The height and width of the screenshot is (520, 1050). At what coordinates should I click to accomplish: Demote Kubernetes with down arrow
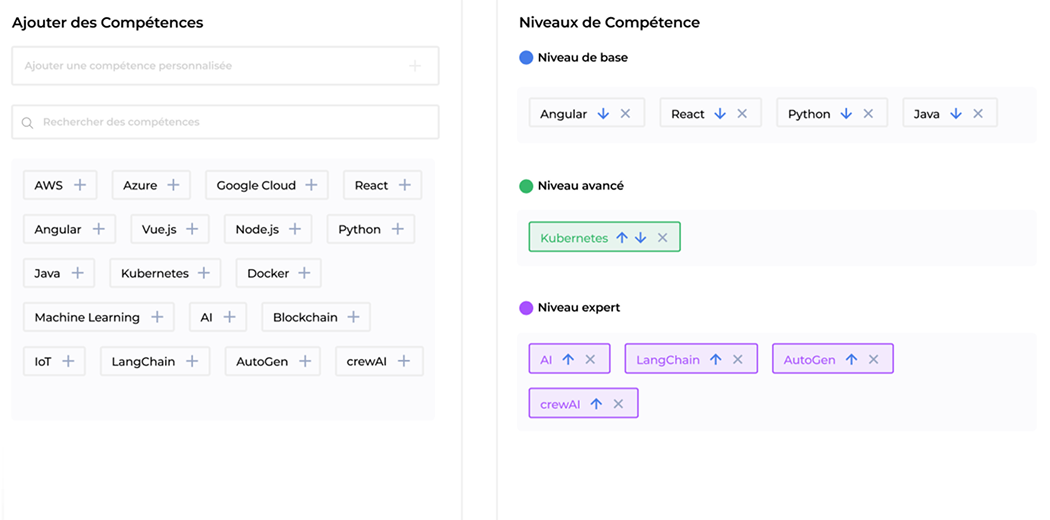click(641, 238)
